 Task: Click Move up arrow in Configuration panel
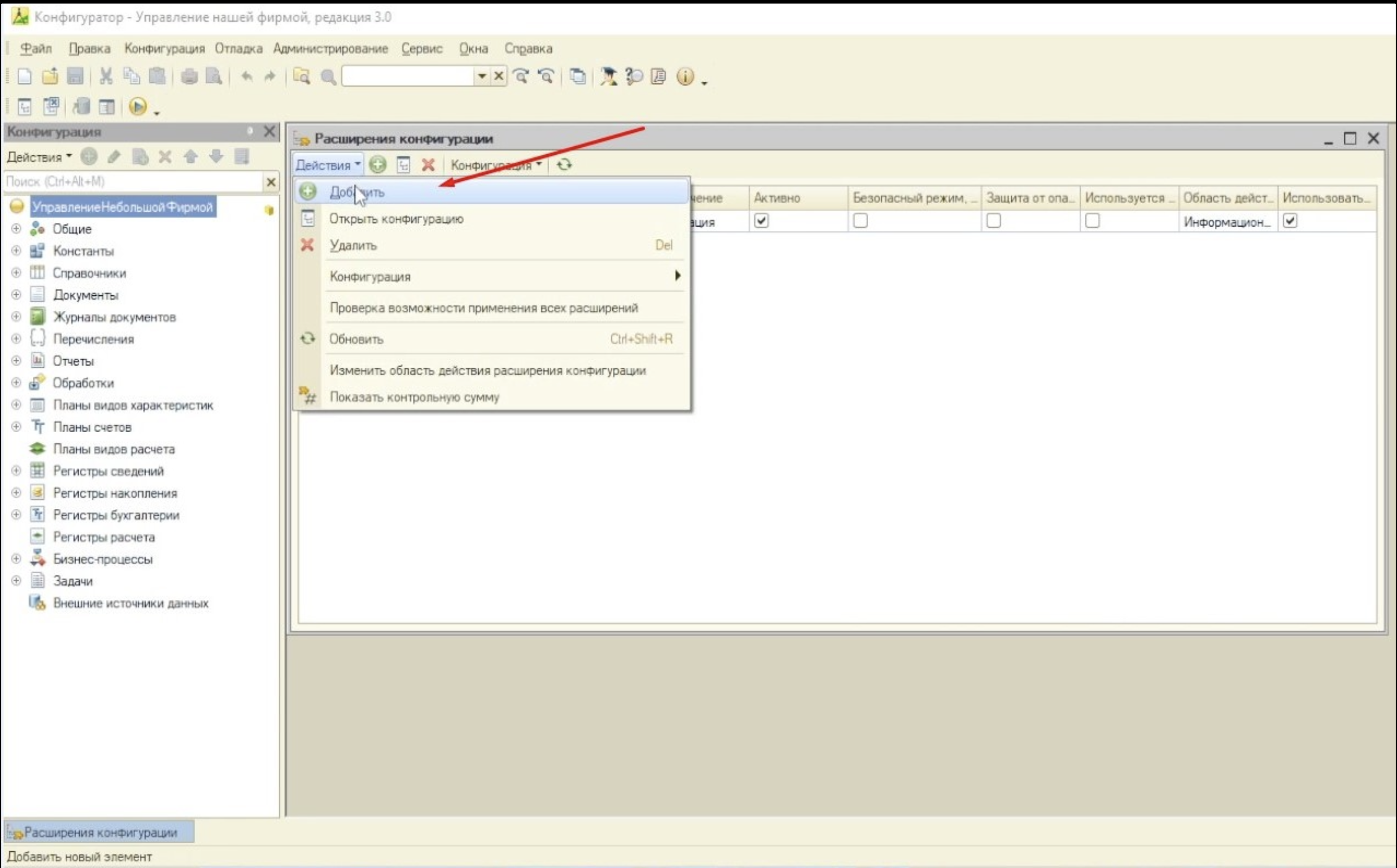191,156
